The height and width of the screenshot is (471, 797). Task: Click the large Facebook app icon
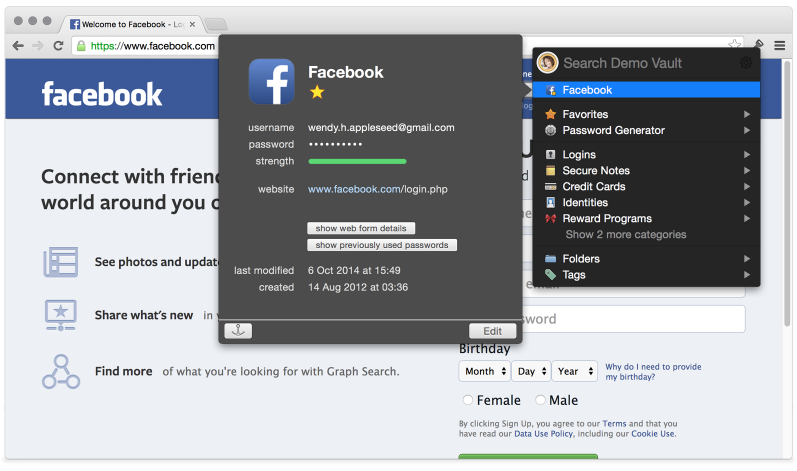tap(271, 81)
